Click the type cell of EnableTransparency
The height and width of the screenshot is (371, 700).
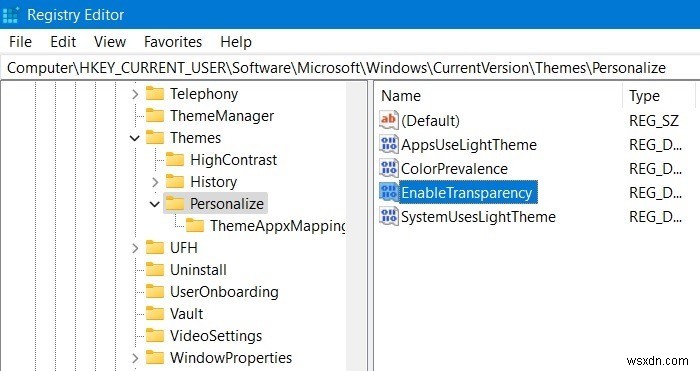click(655, 192)
